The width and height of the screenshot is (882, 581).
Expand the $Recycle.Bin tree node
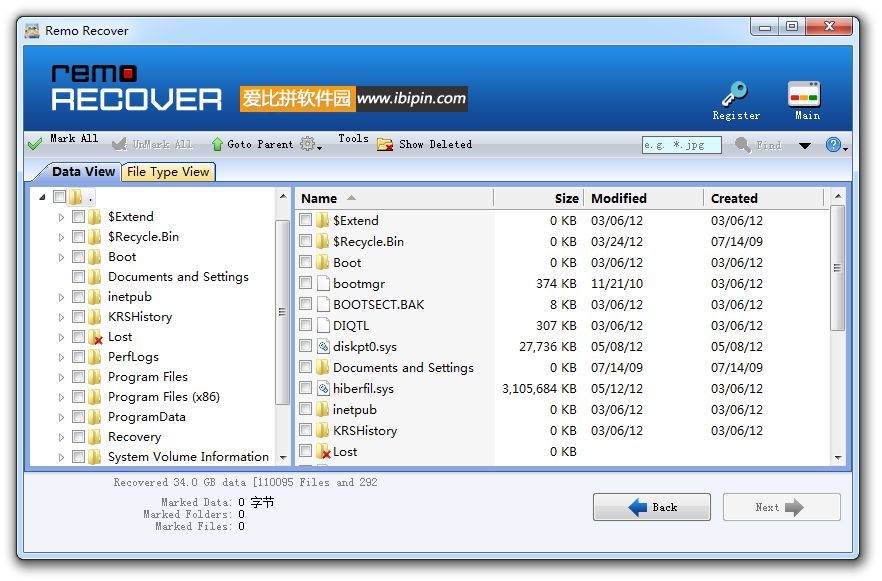61,237
